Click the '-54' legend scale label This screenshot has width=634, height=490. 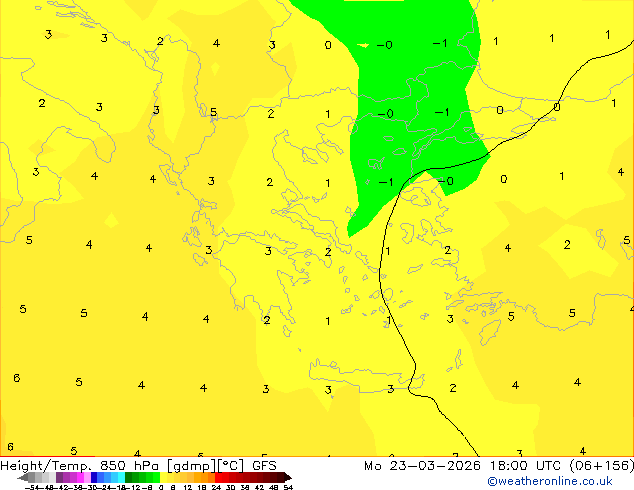click(x=30, y=487)
